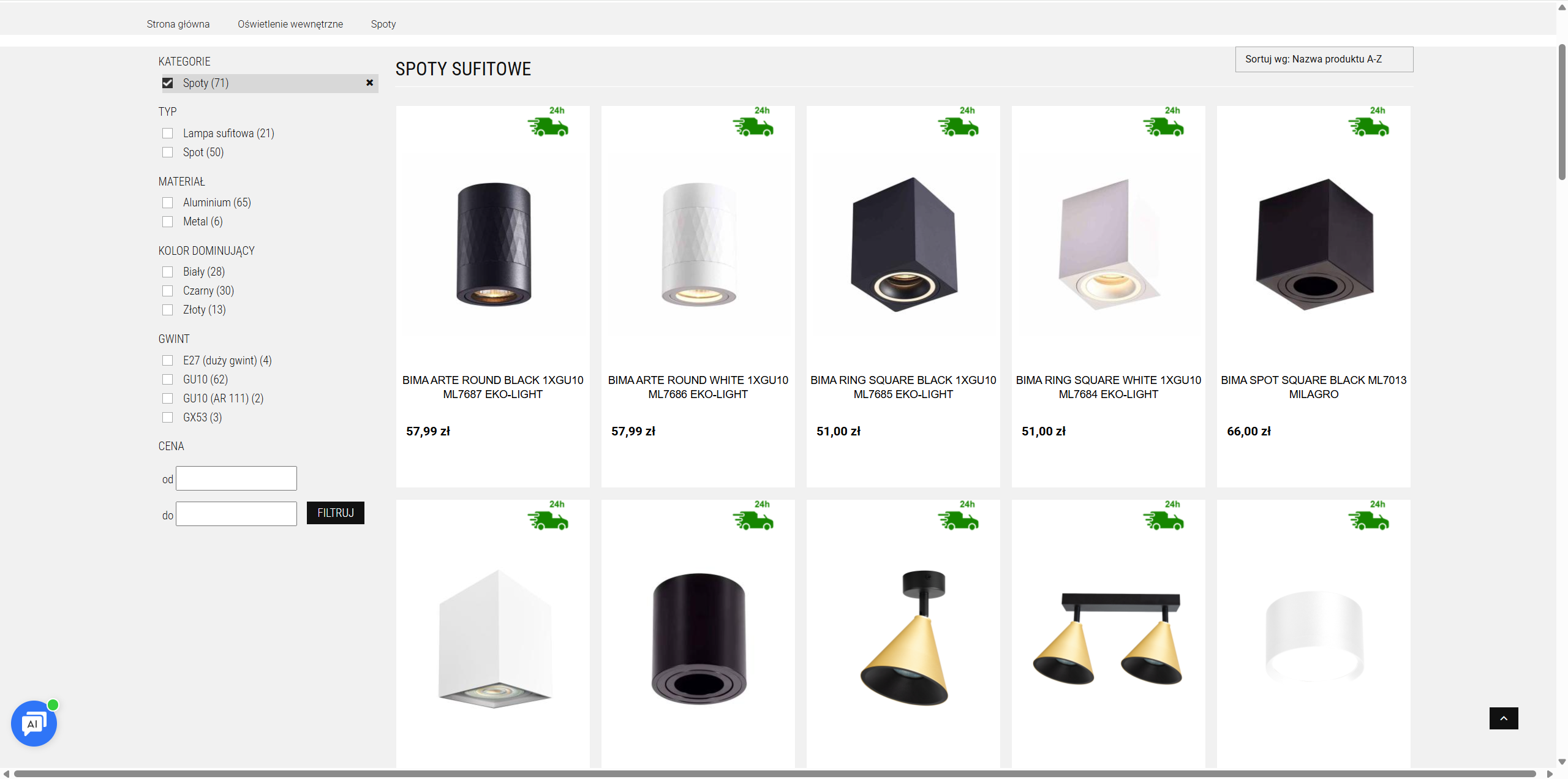The image size is (1568, 779).
Task: Click the 24h truck icon on BIMA ARTE ROUND WHITE
Action: 753,121
